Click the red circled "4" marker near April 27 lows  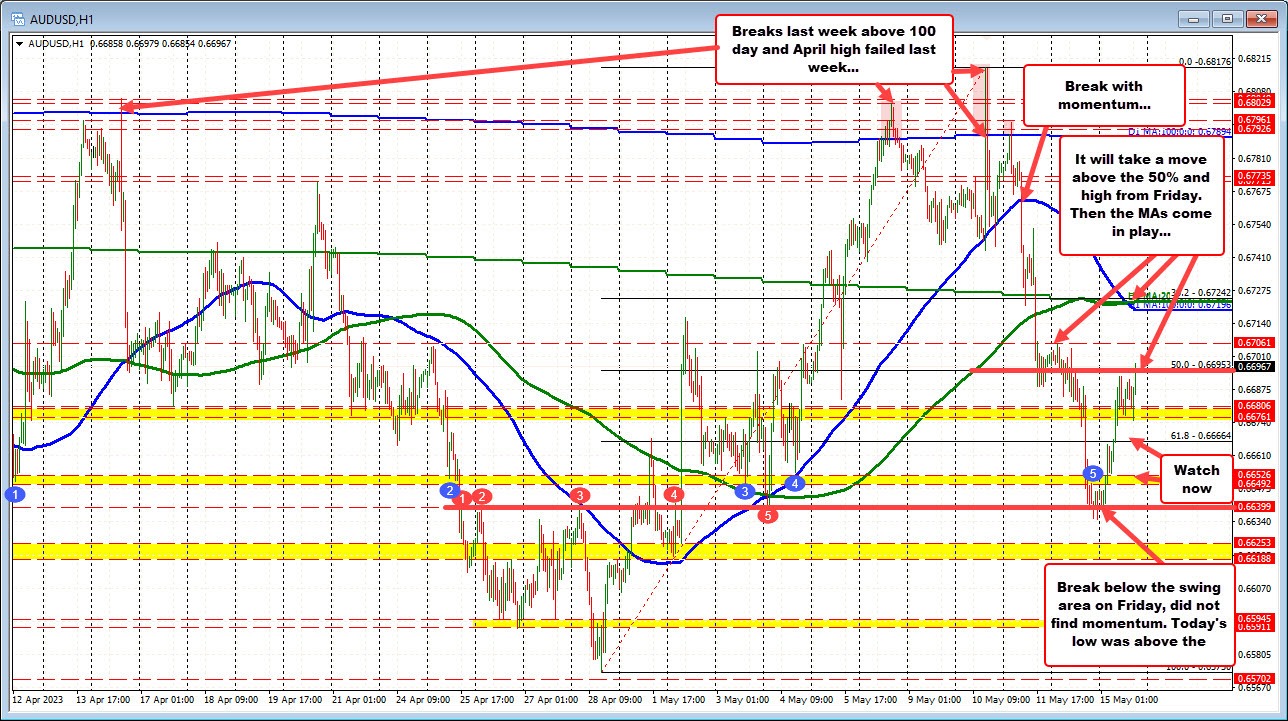[672, 494]
